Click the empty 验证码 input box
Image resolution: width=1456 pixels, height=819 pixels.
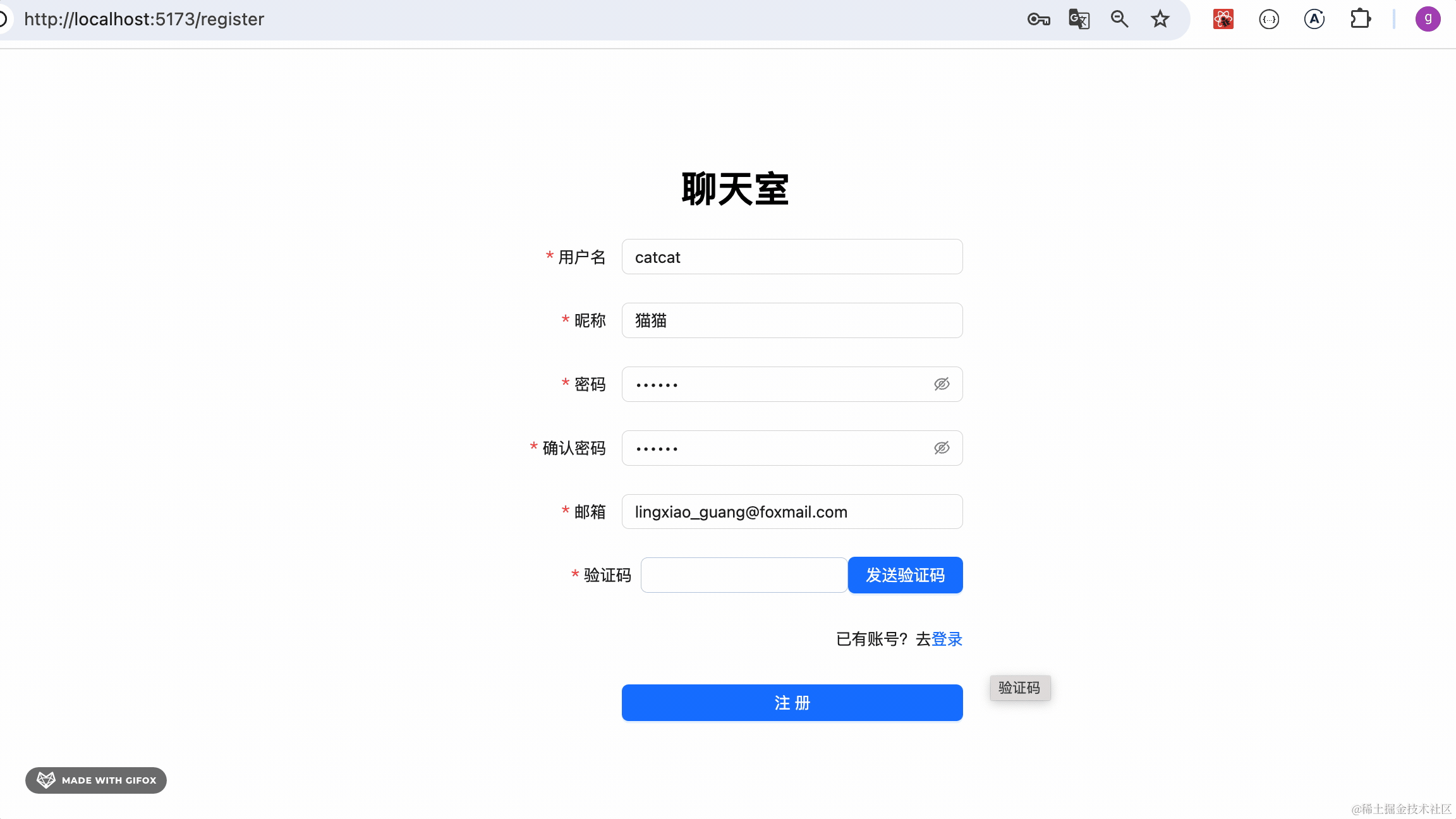tap(744, 575)
